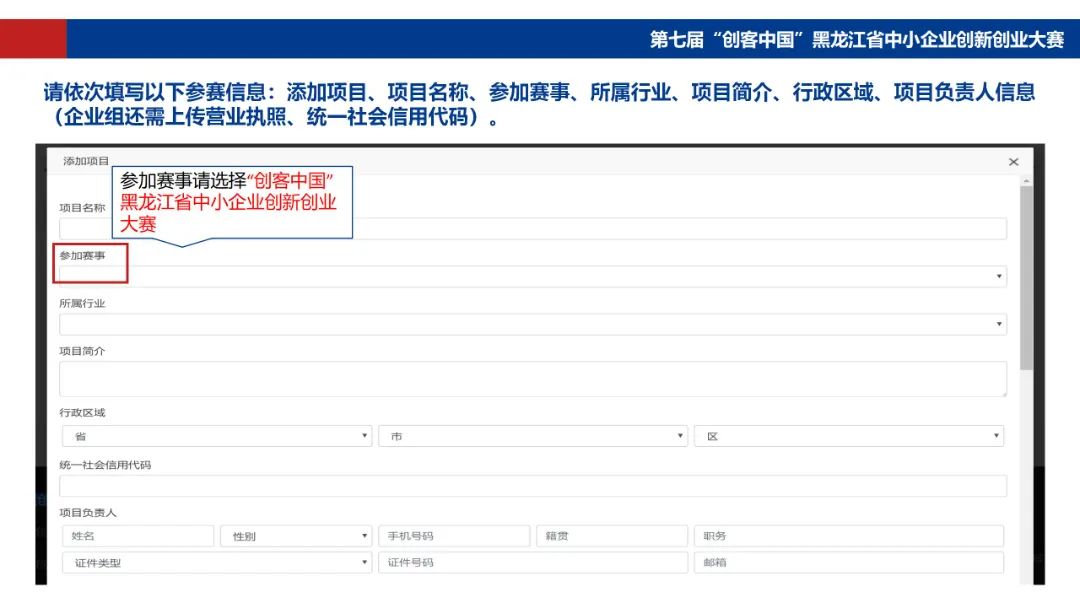Click the 统一社会信用代码 label
Screen dimensions: 1080x607
pyautogui.click(x=105, y=465)
